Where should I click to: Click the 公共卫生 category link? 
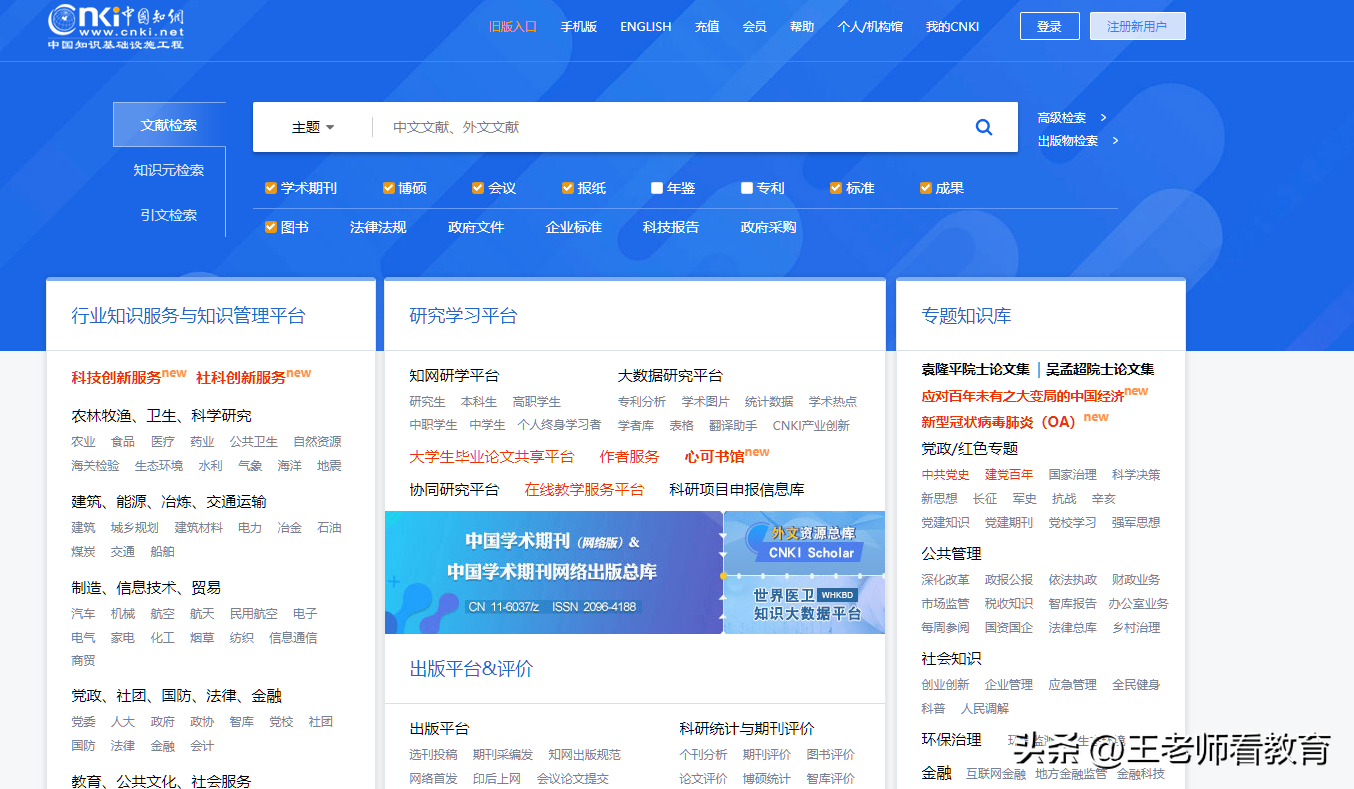[x=254, y=441]
